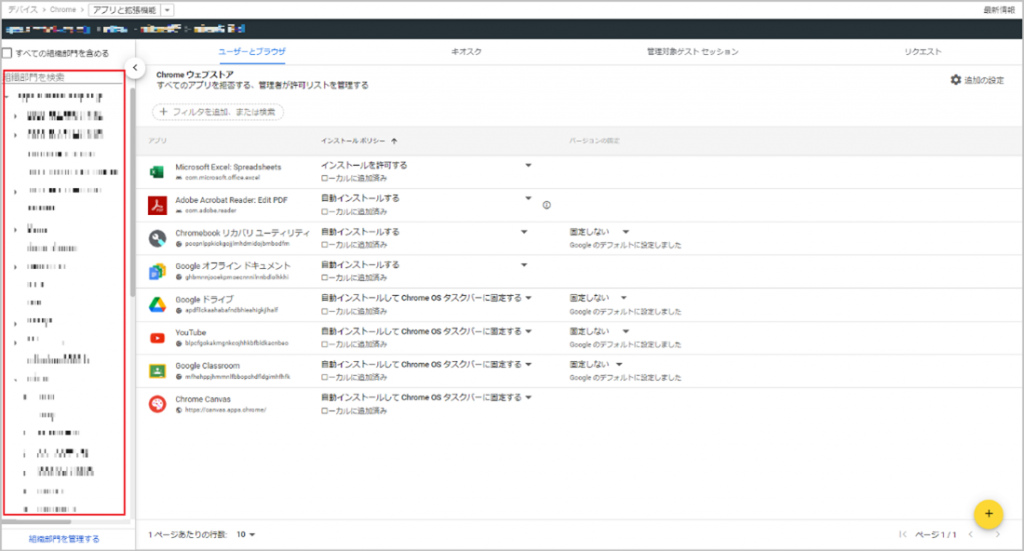1024x551 pixels.
Task: Click the info icon in Adobe Acrobat row
Action: point(547,205)
